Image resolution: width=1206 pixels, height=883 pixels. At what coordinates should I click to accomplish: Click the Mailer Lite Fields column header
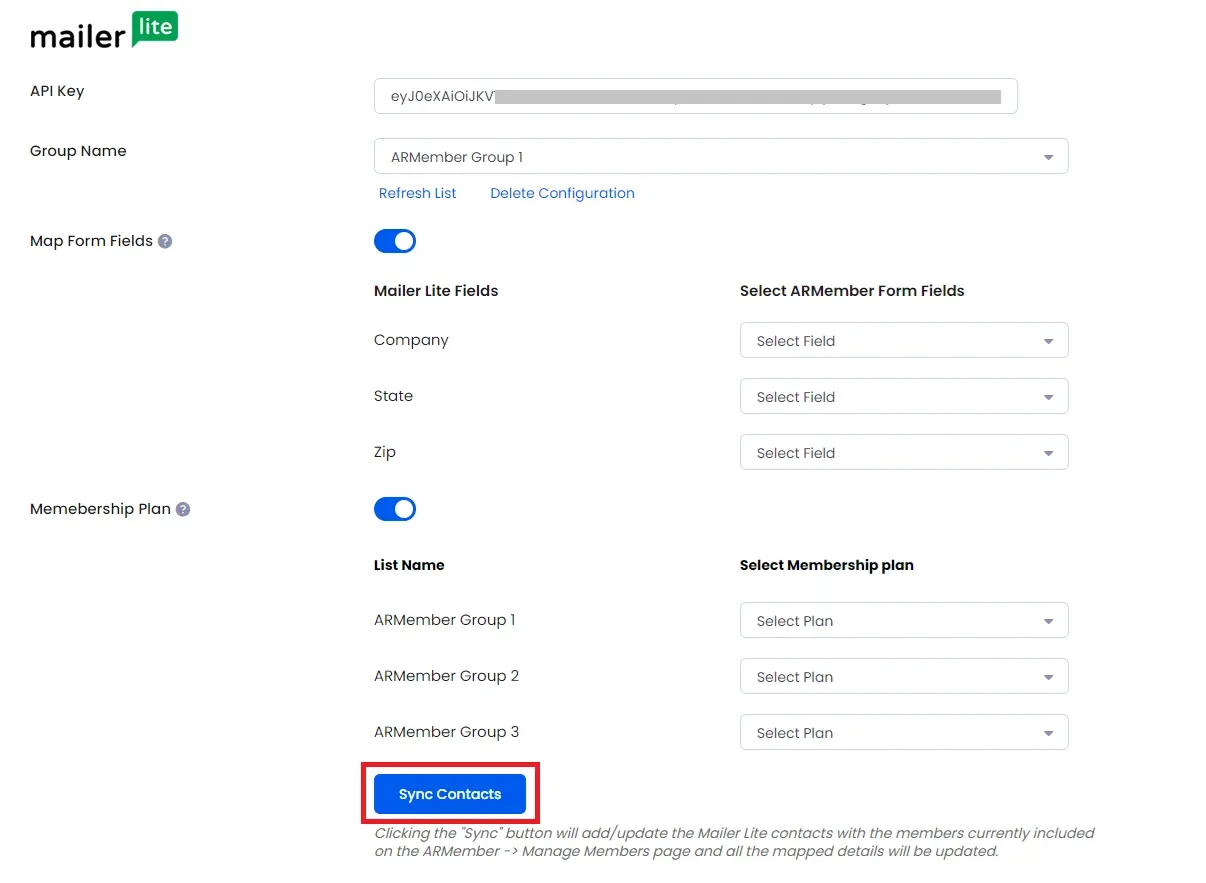click(x=436, y=291)
